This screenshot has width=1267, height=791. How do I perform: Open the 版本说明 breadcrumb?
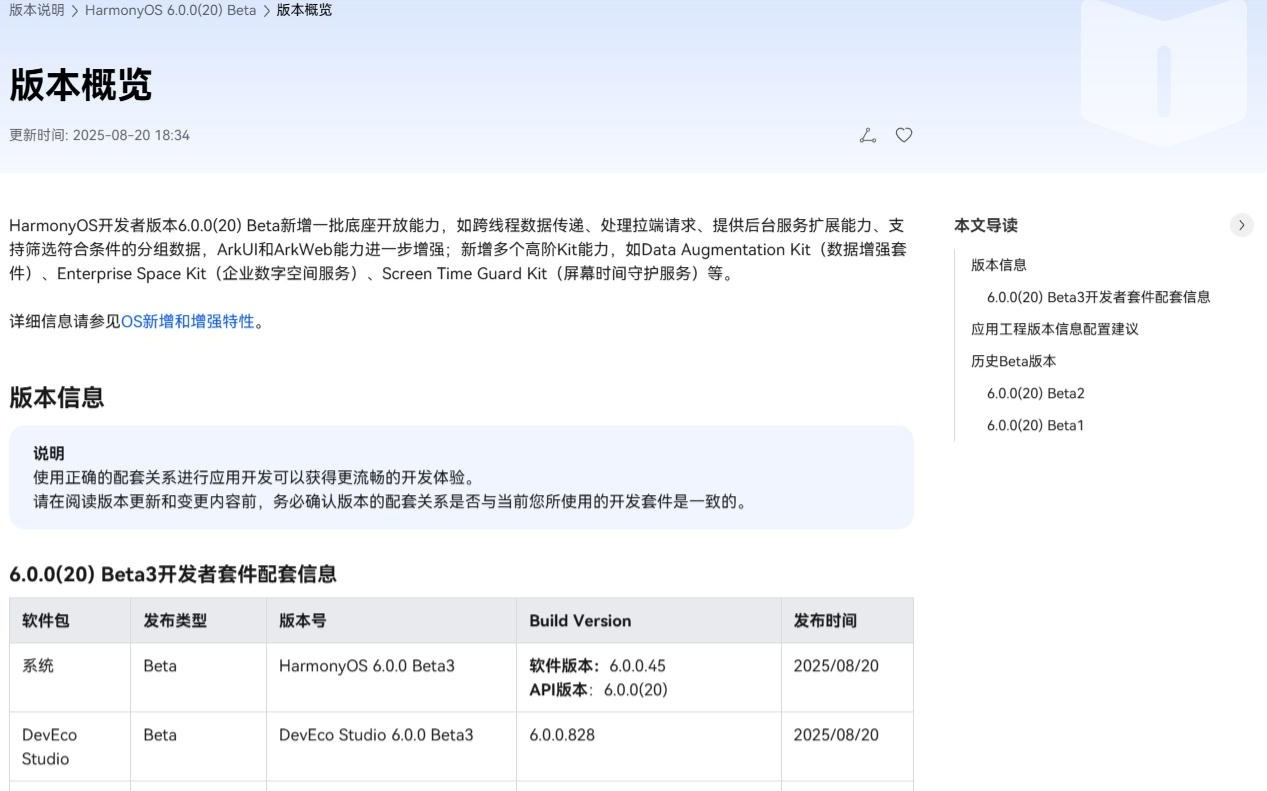(x=37, y=10)
